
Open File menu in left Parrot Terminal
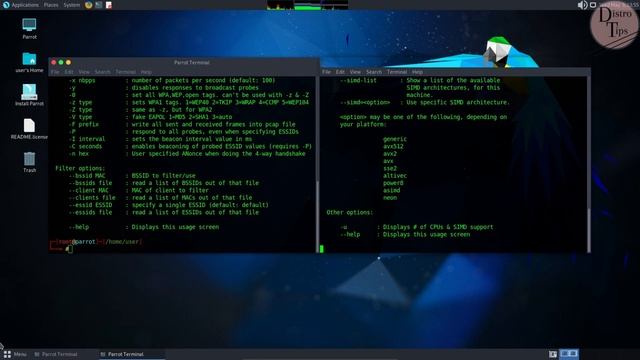coord(55,72)
